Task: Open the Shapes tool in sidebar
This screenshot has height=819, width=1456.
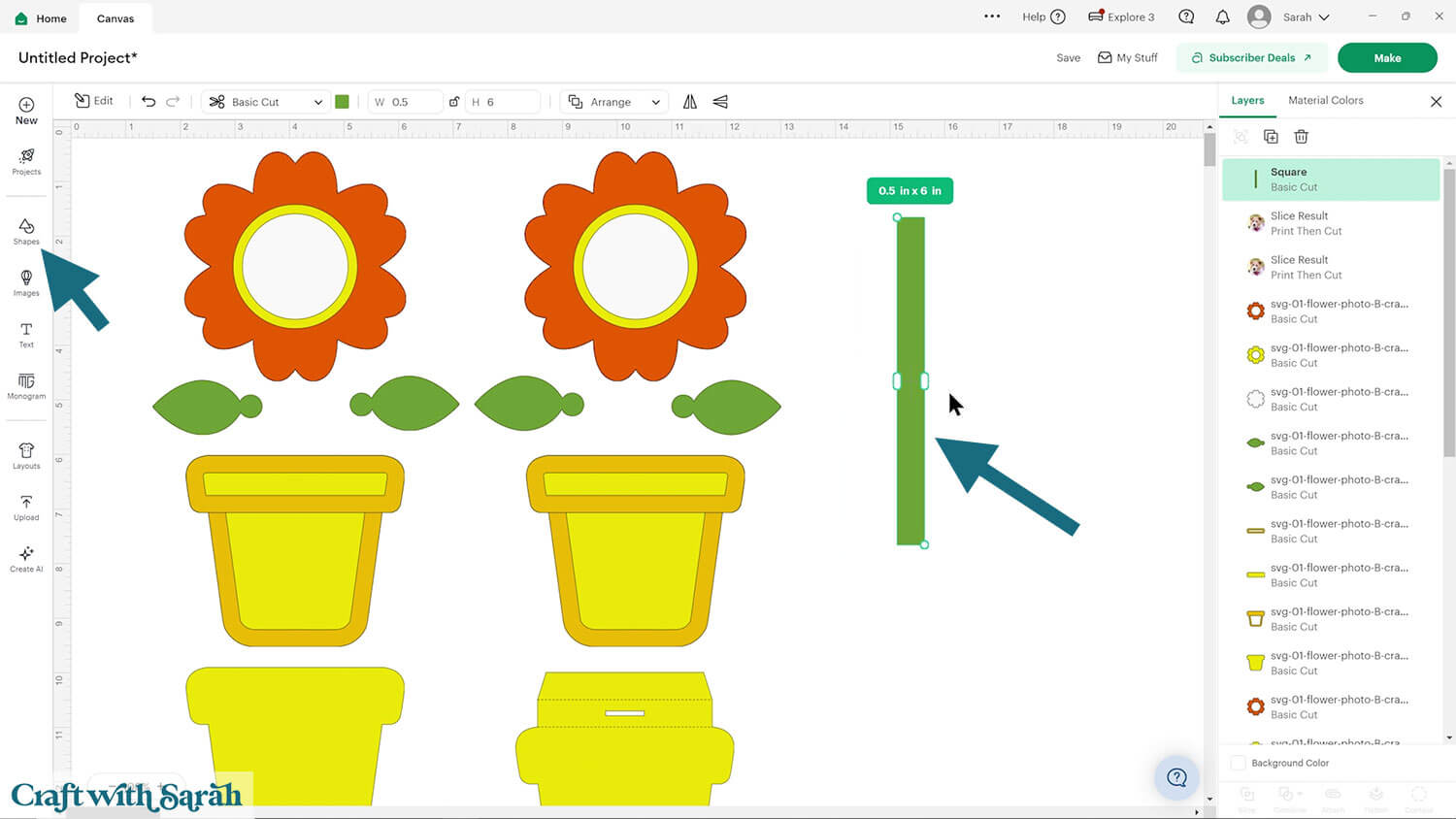Action: [26, 231]
